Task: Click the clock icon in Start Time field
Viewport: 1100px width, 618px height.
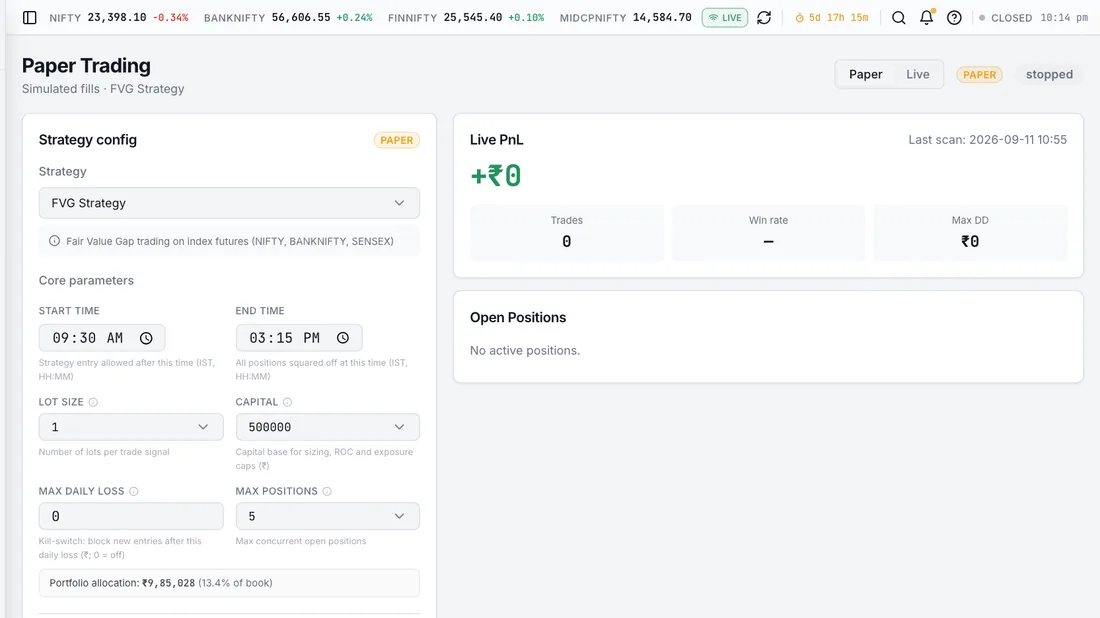Action: pos(146,338)
